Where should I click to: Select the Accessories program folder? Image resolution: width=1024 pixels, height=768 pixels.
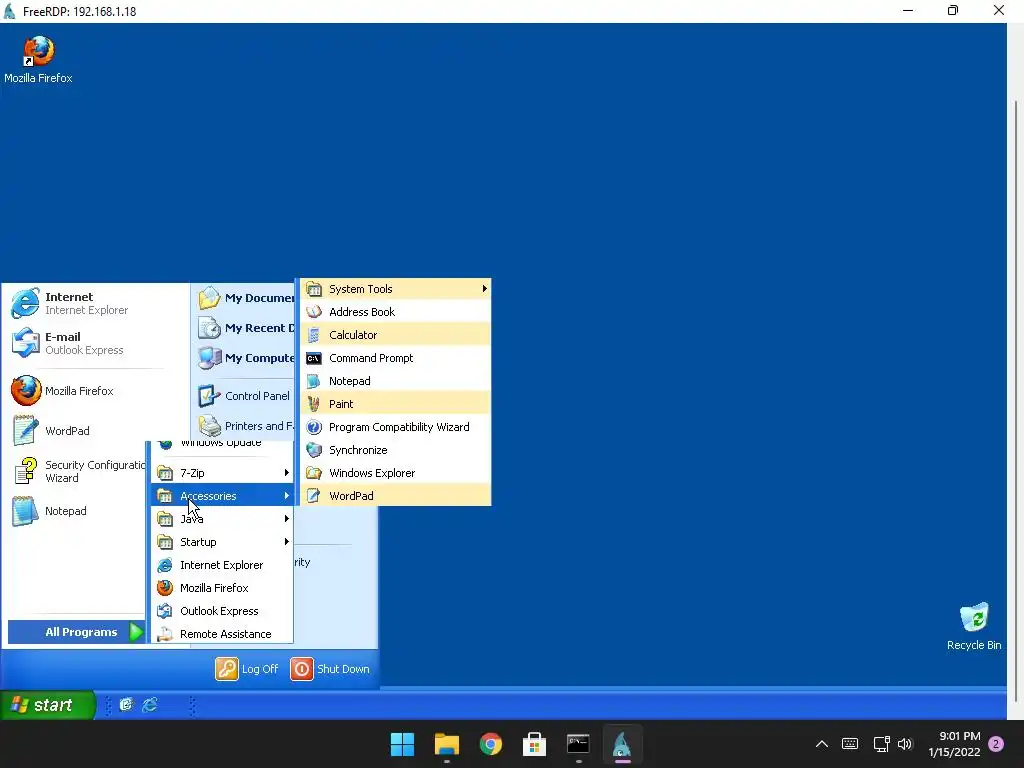click(x=223, y=496)
